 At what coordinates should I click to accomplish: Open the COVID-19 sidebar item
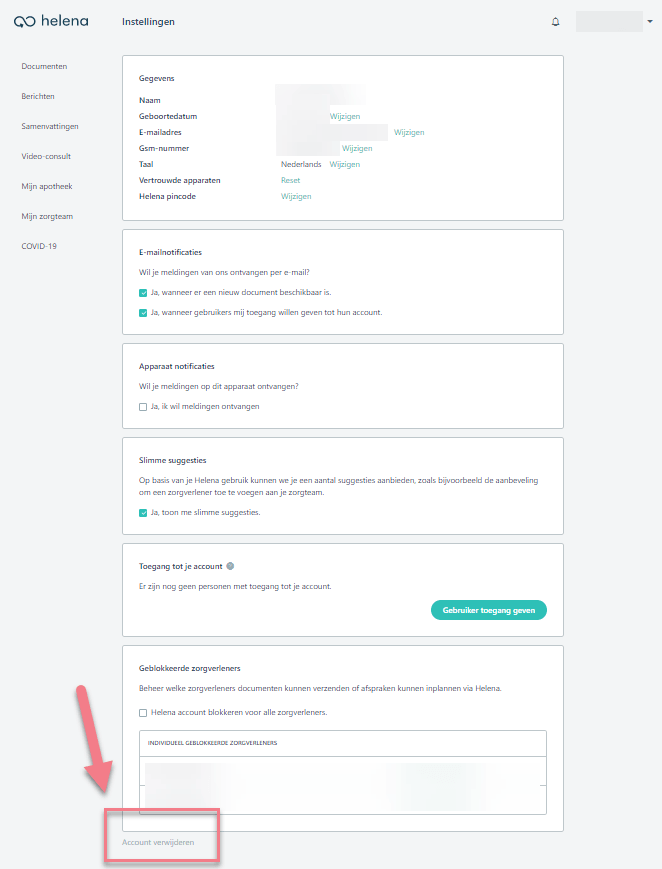39,246
